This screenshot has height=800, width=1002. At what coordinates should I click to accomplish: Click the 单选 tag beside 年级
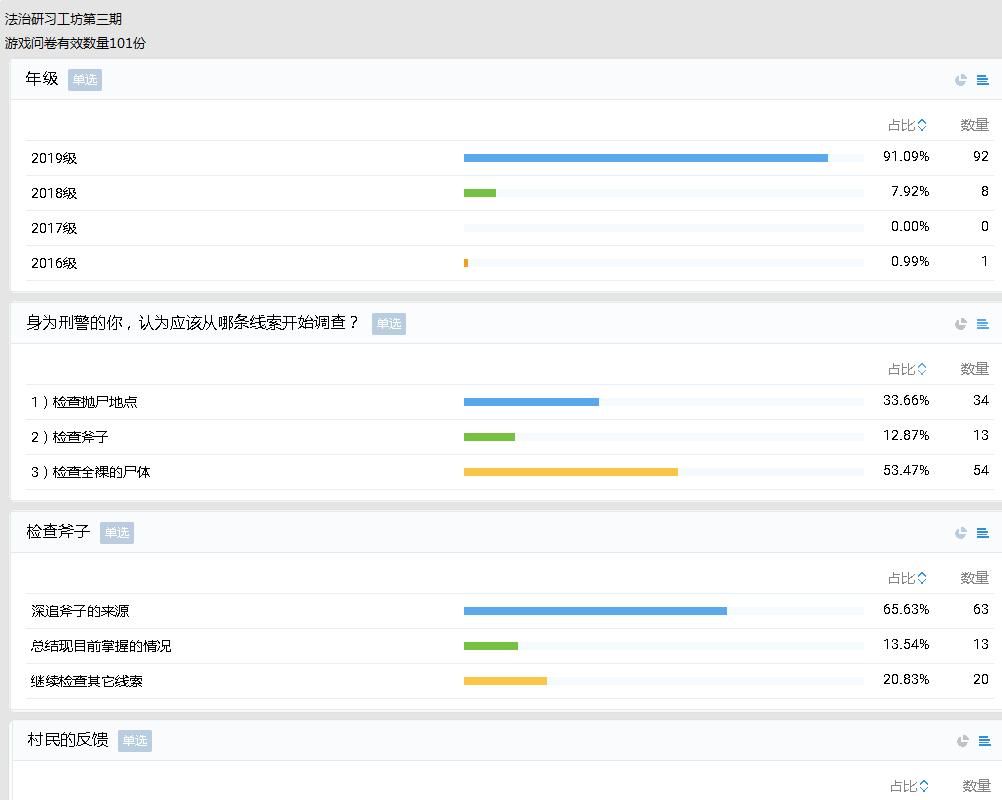click(85, 80)
